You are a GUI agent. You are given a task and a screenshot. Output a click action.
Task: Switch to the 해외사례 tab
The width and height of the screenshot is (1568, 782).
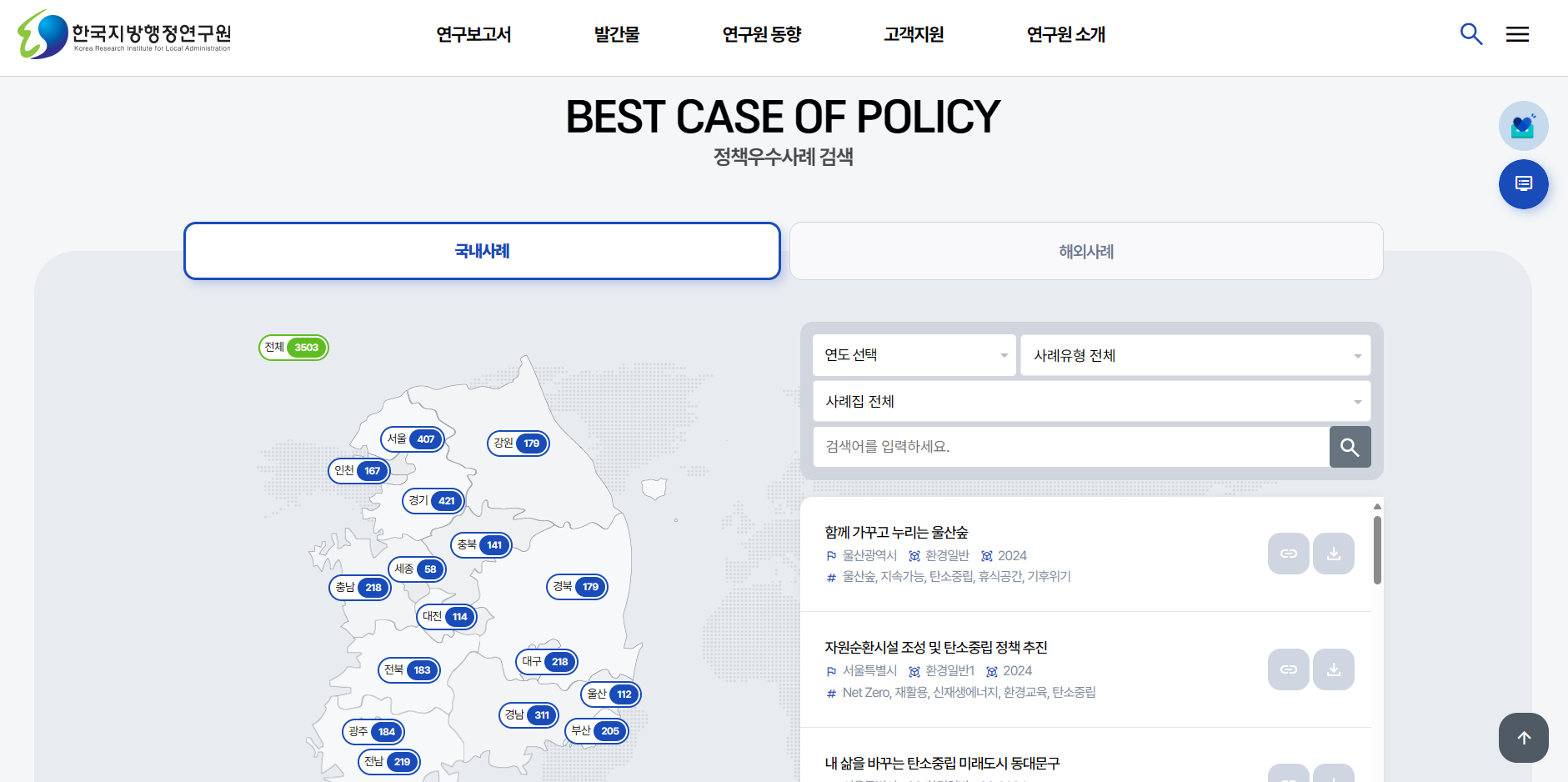1085,251
